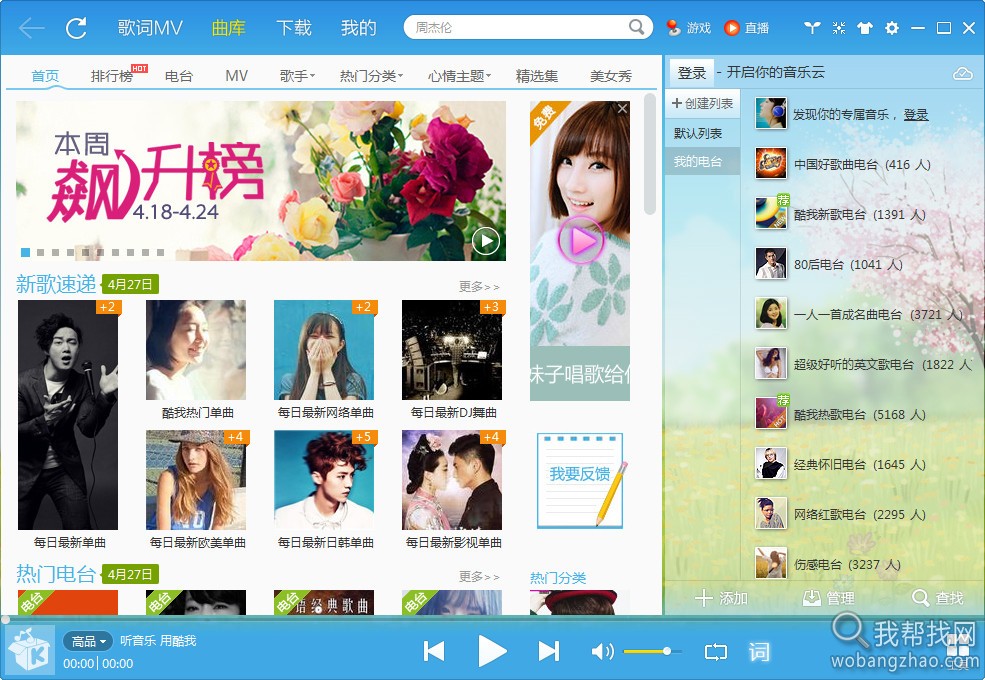Click the content vertical scrollbar
985x680 pixels.
tap(650, 154)
